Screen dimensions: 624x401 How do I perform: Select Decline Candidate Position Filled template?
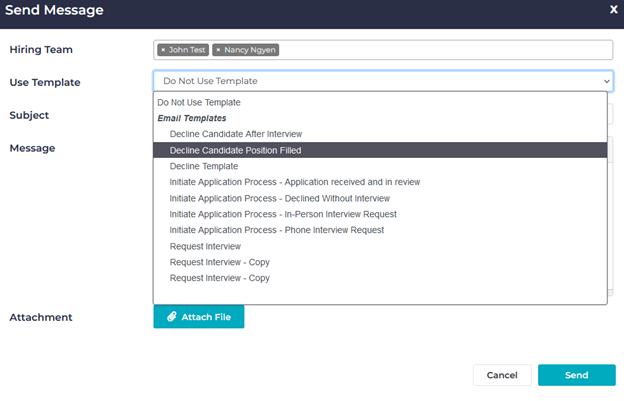pyautogui.click(x=235, y=150)
